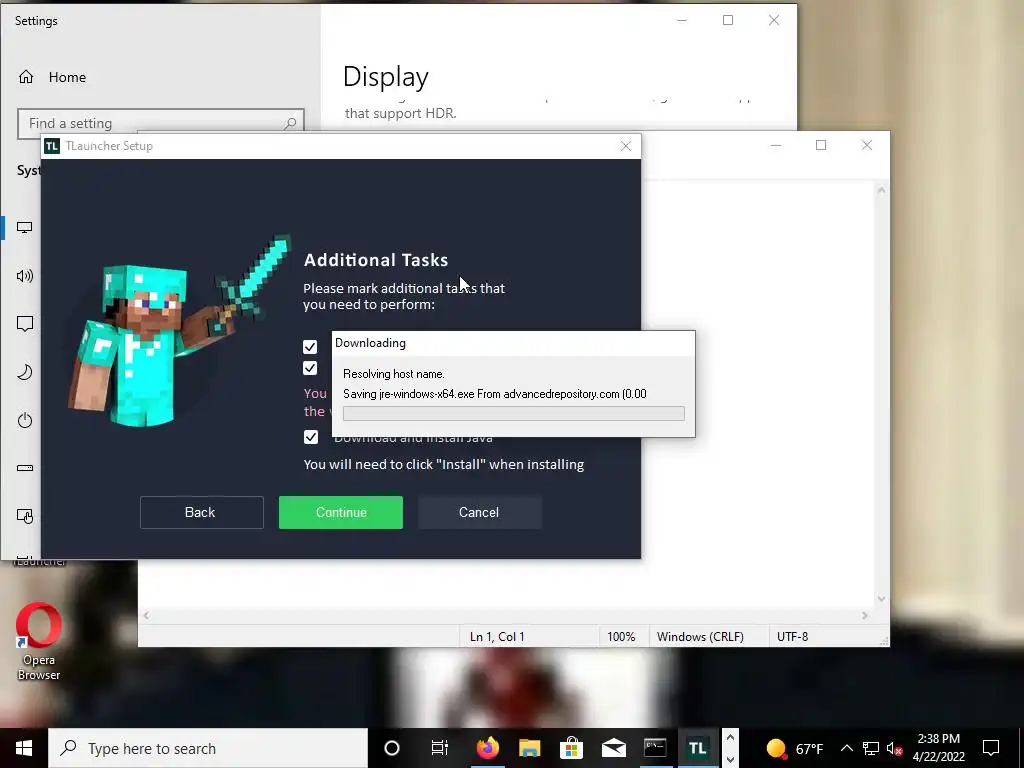Viewport: 1024px width, 768px height.
Task: Select Notifications icon in Settings sidebar
Action: tap(25, 324)
